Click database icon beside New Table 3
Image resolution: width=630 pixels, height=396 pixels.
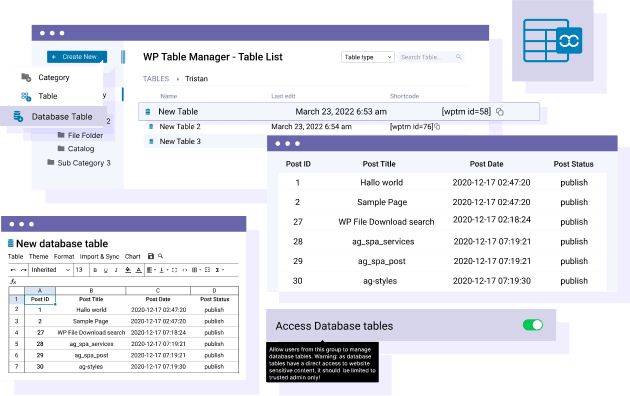(x=151, y=141)
